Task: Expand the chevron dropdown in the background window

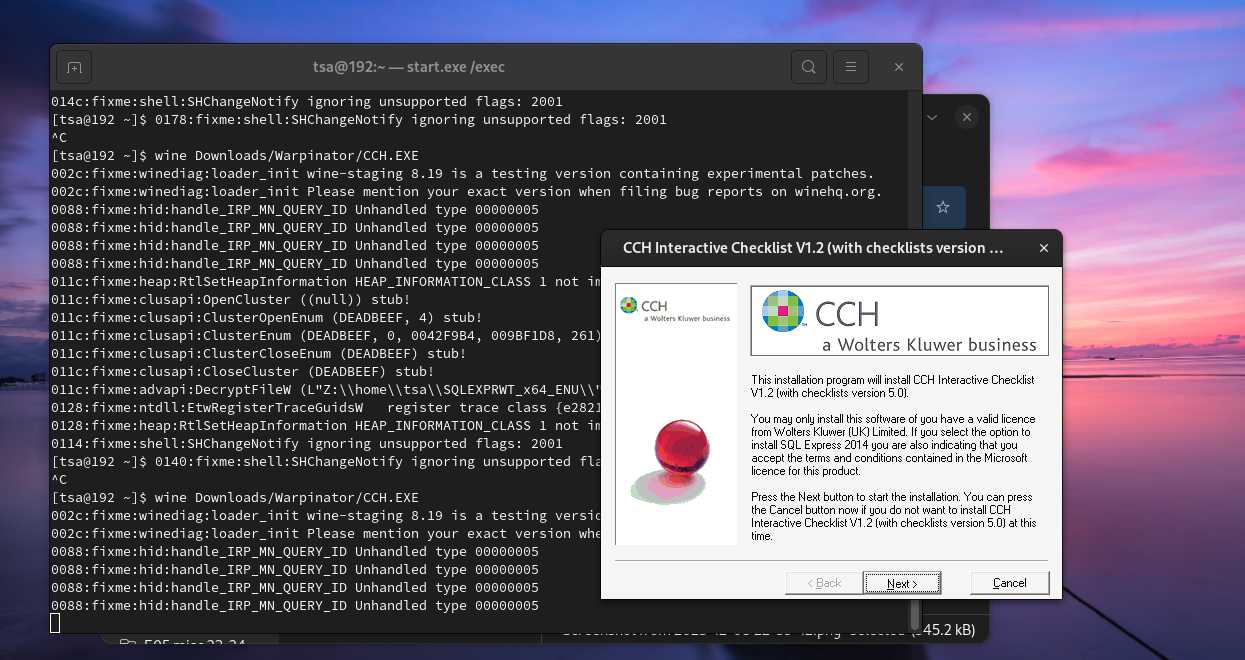Action: (x=932, y=117)
